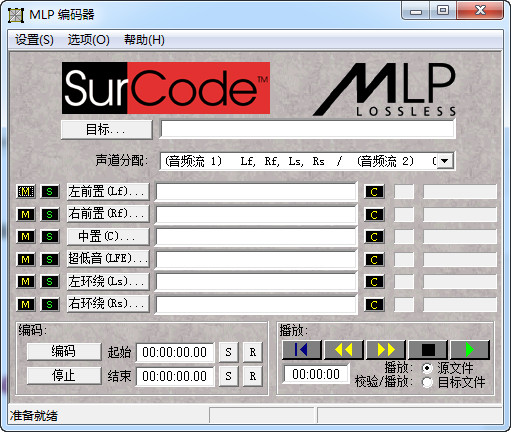This screenshot has width=511, height=432.
Task: Click the 超低音 file path field
Action: (256, 259)
